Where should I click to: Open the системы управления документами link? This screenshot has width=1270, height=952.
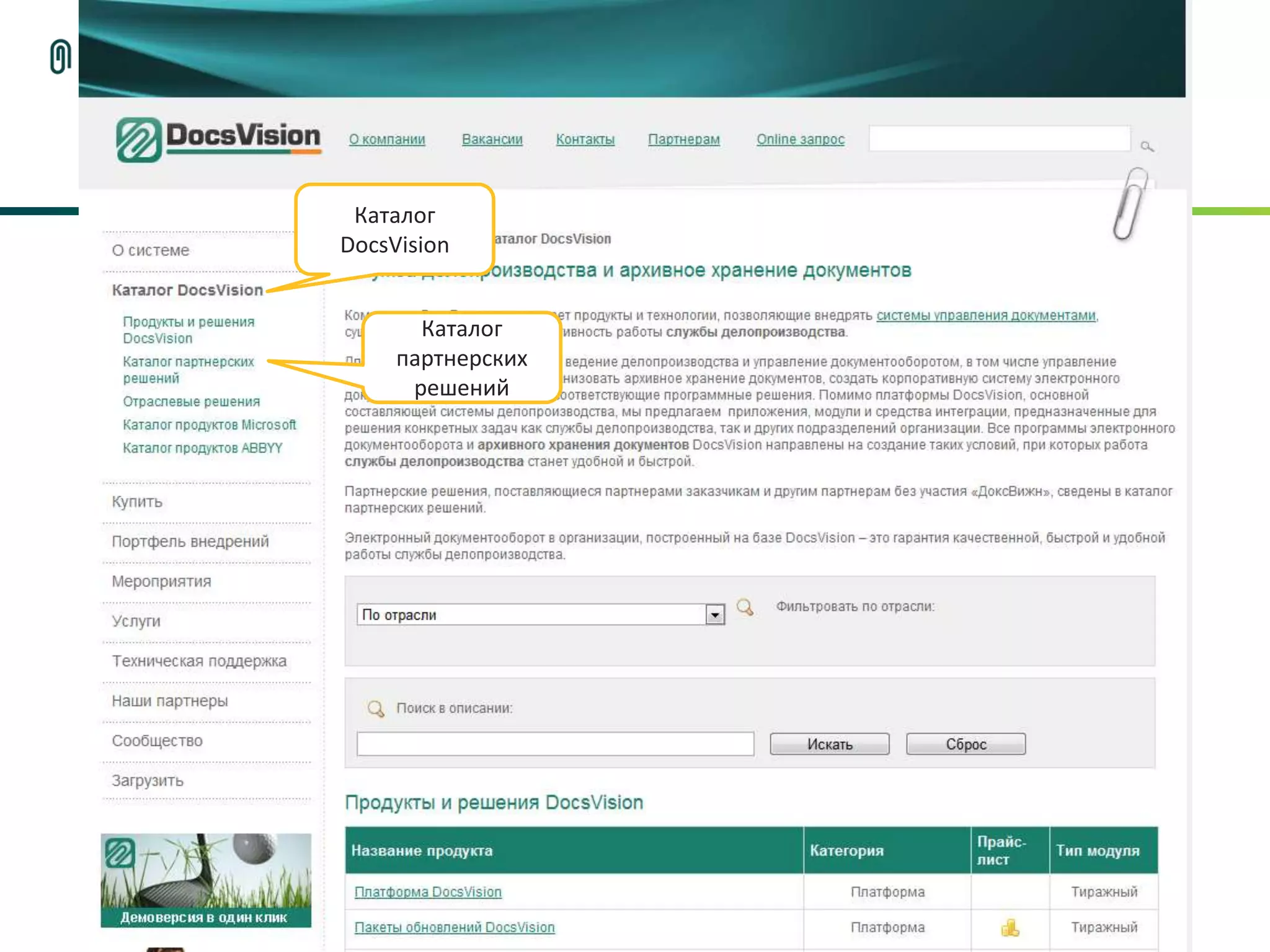(986, 315)
